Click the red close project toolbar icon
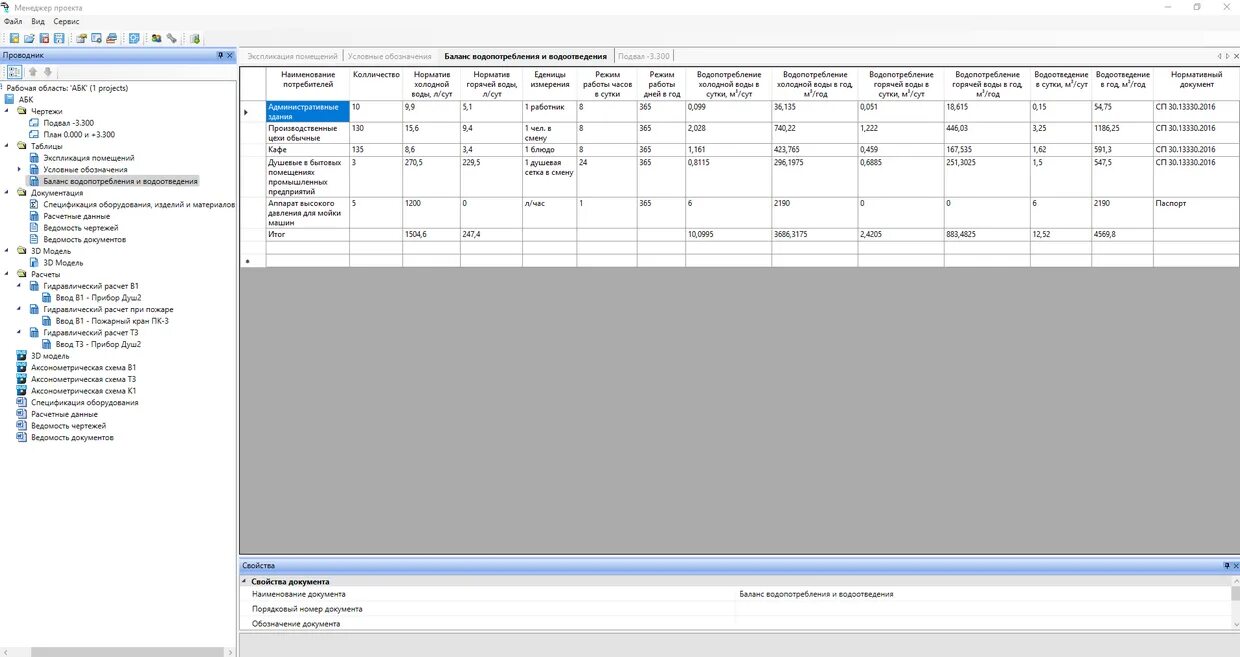1240x657 pixels. point(44,39)
